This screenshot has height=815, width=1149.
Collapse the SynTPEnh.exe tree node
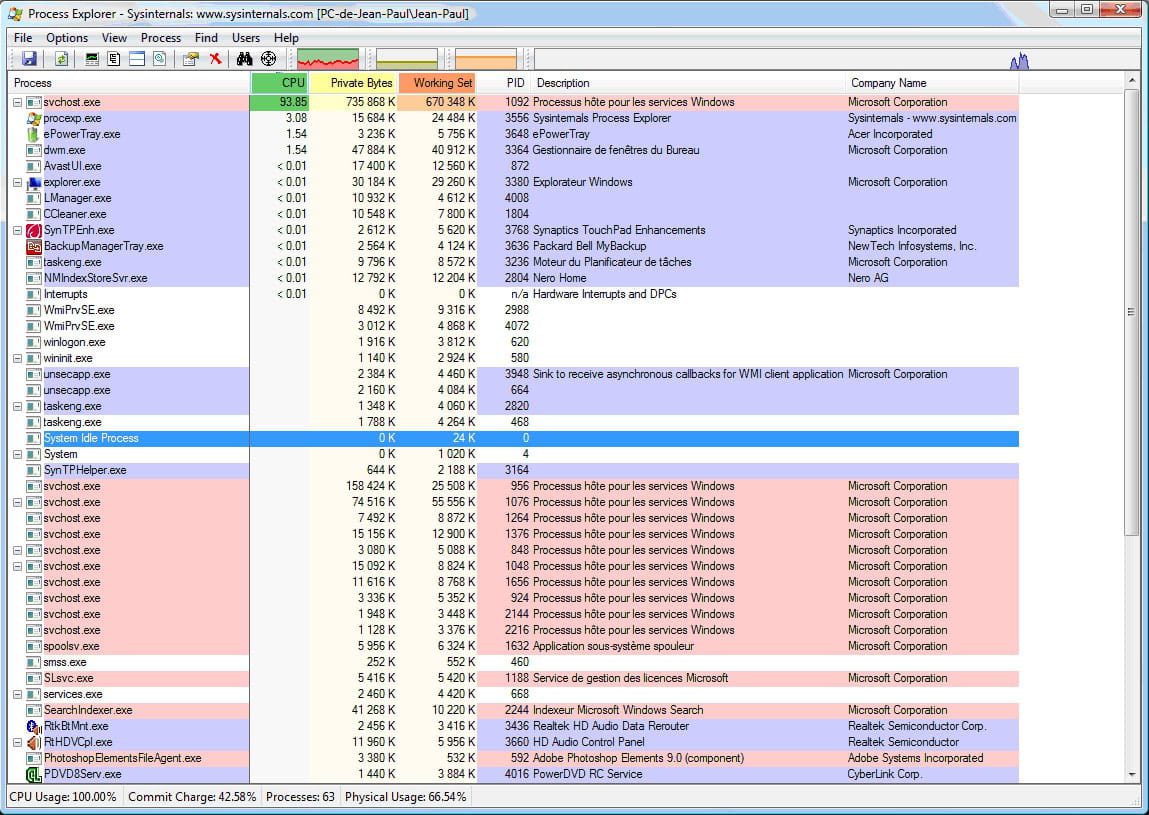click(18, 230)
